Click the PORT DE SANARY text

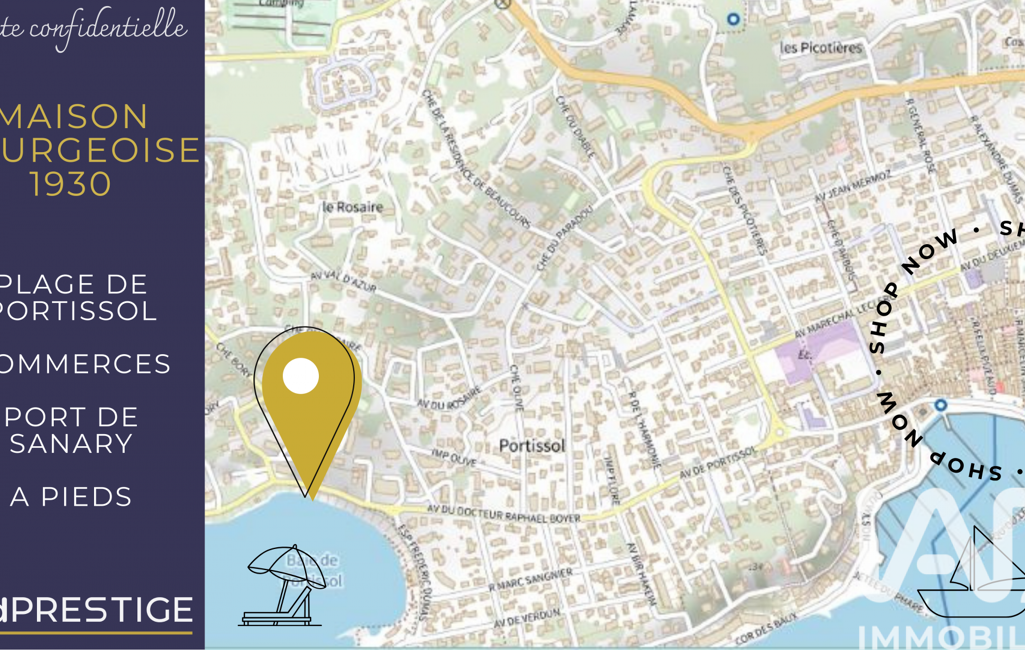[72, 430]
